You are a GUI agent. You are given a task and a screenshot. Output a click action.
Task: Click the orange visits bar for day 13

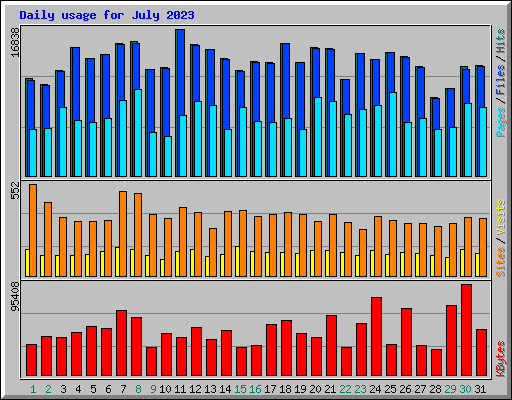pyautogui.click(x=213, y=252)
